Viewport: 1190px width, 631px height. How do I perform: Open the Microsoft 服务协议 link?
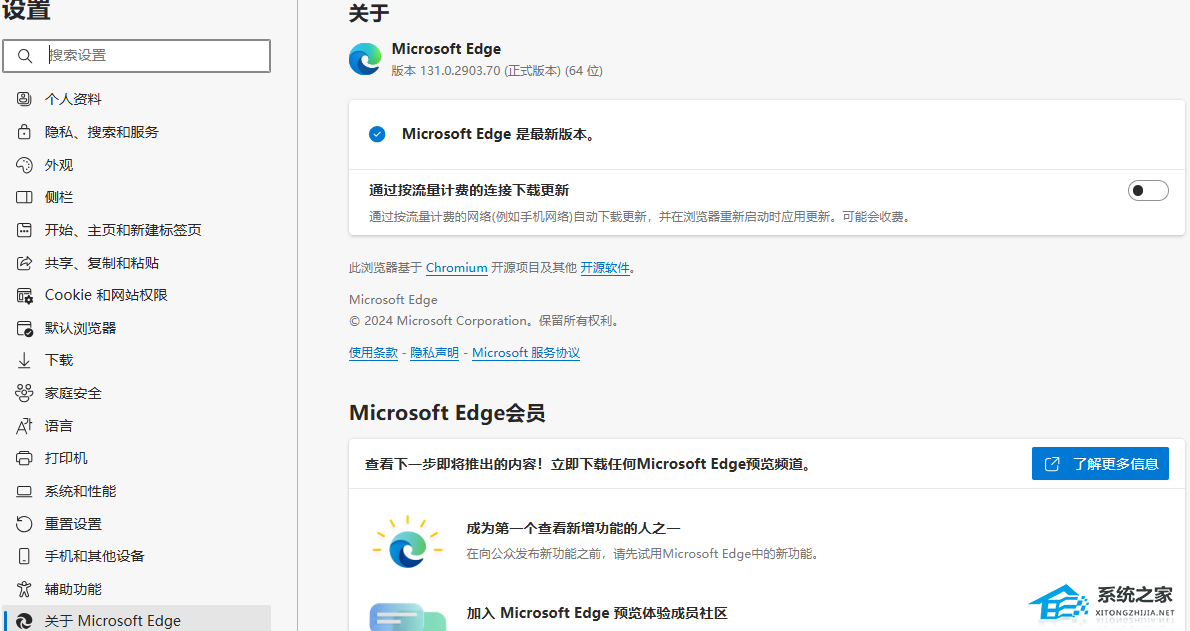coord(526,352)
